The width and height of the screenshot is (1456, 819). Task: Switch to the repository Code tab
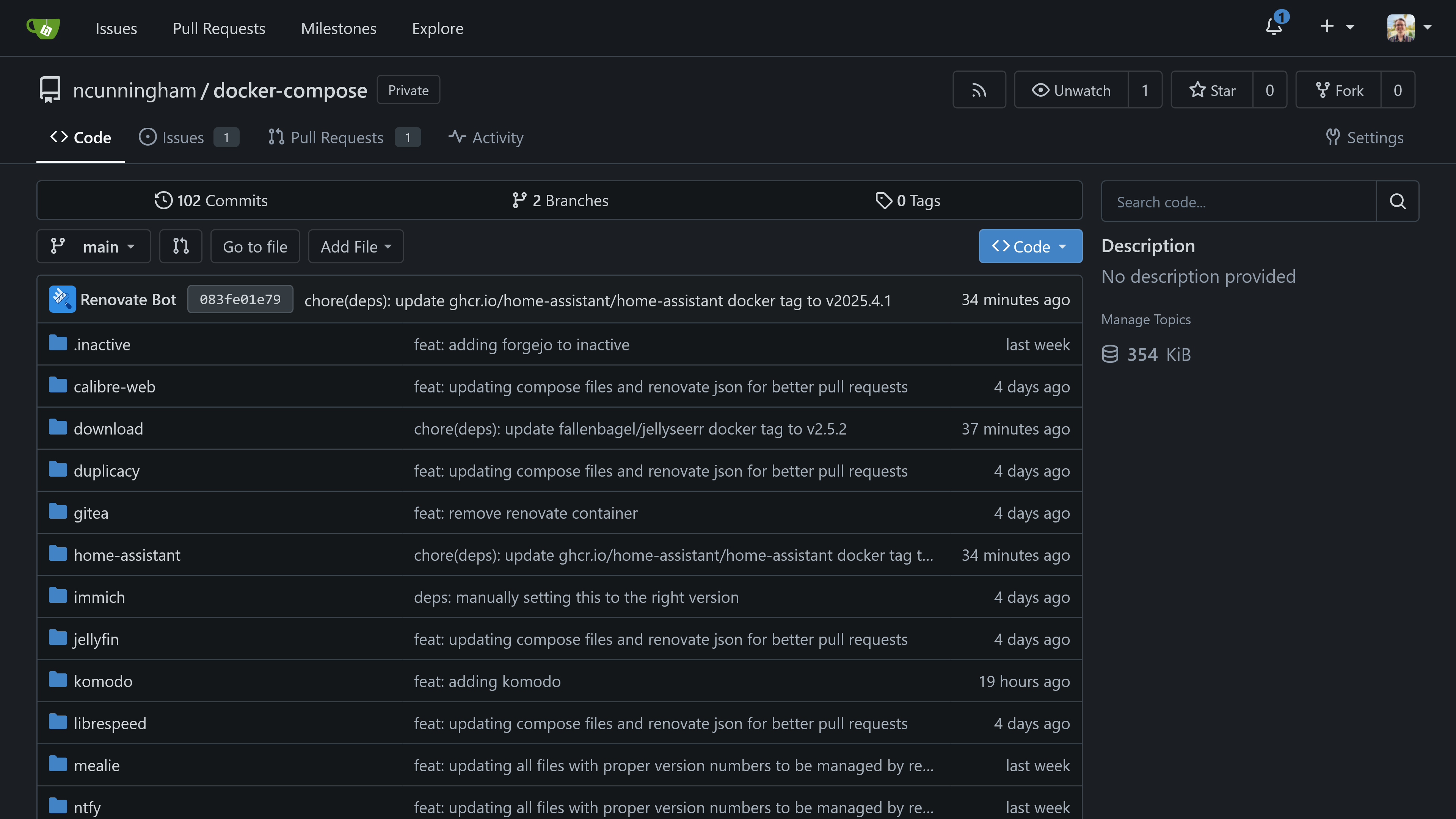(x=81, y=137)
